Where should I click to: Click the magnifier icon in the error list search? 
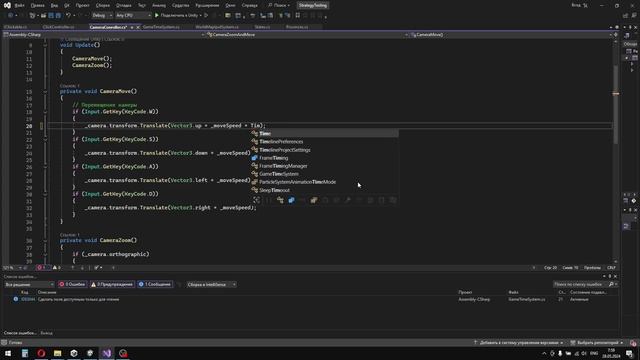tap(611, 284)
